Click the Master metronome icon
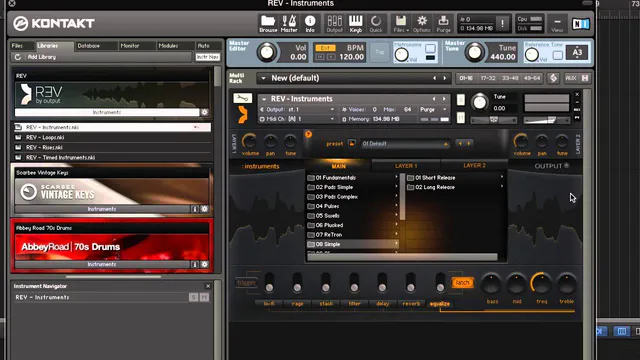This screenshot has width=640, height=360. [289, 24]
